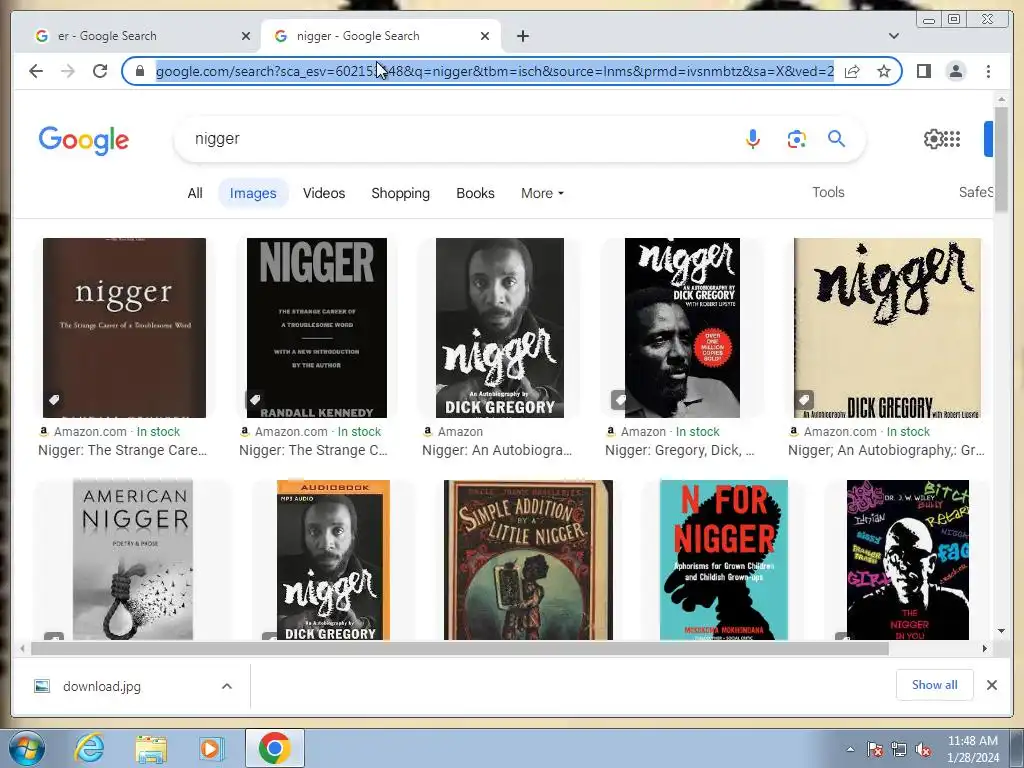Image resolution: width=1024 pixels, height=768 pixels.
Task: Go to the Google logo homepage
Action: click(84, 140)
